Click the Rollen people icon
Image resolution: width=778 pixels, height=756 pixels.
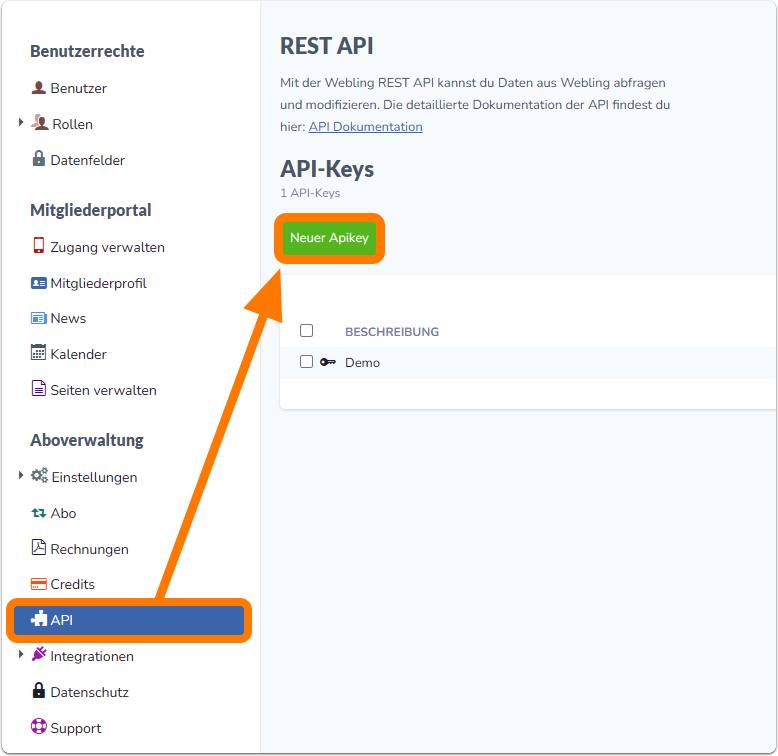pos(39,123)
